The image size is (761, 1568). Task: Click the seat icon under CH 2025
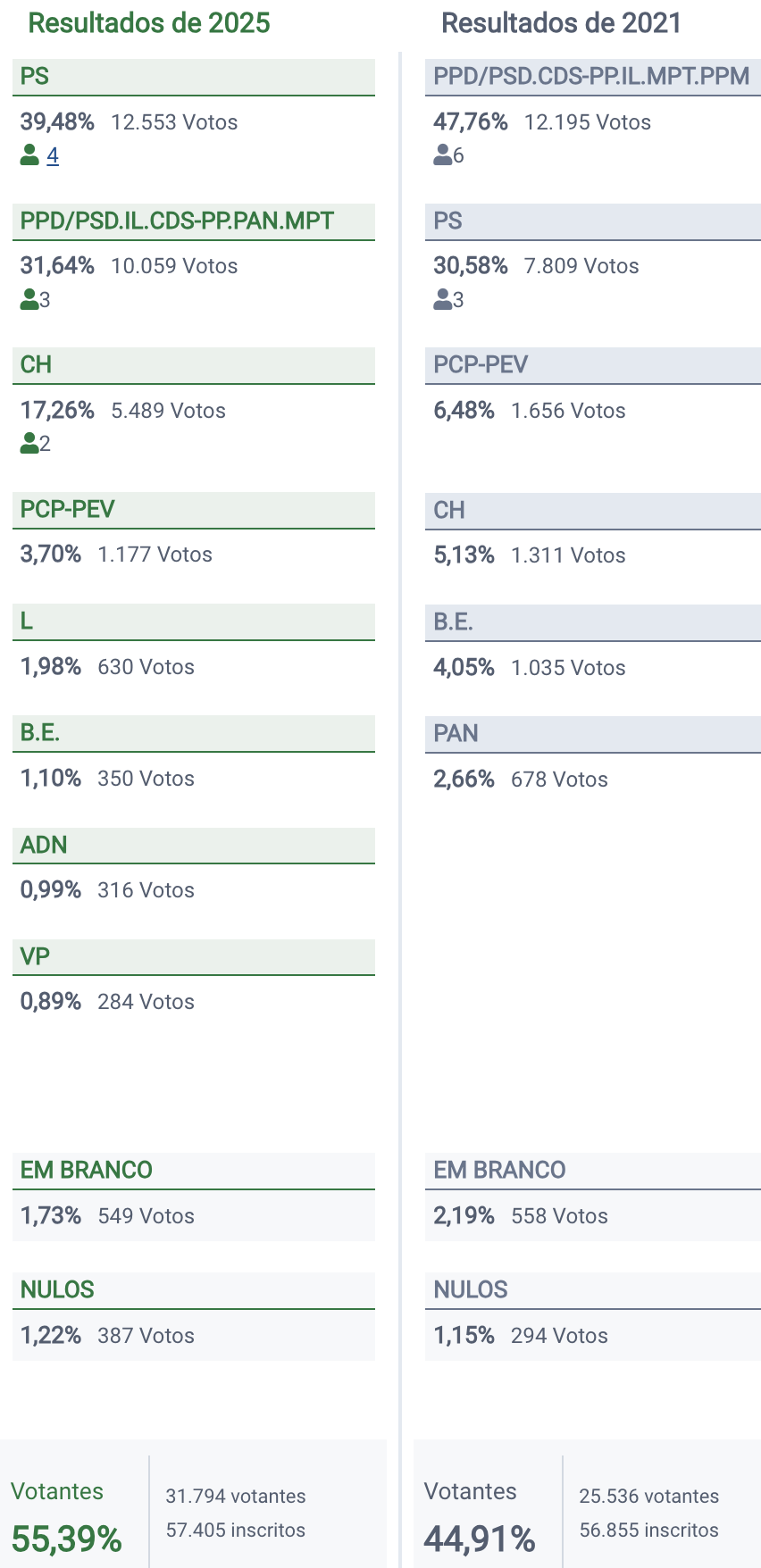tap(29, 443)
